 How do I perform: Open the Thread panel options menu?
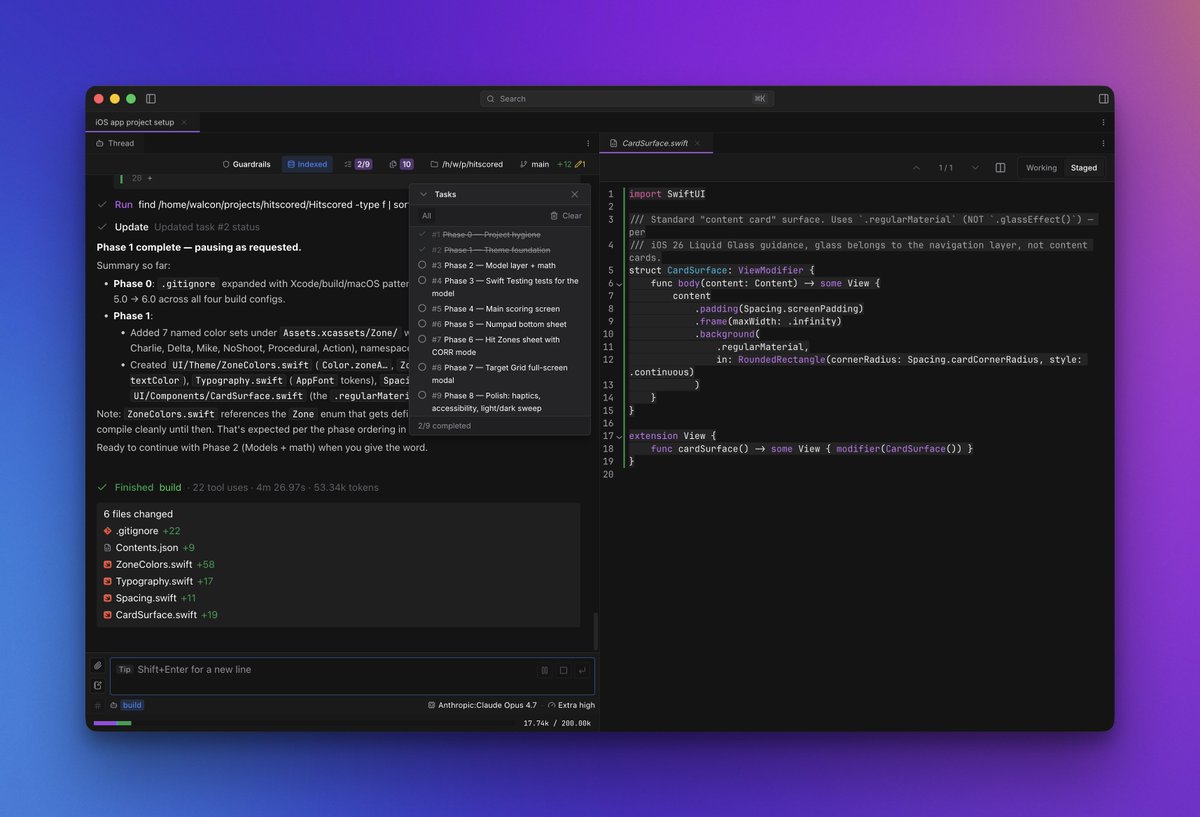[588, 143]
